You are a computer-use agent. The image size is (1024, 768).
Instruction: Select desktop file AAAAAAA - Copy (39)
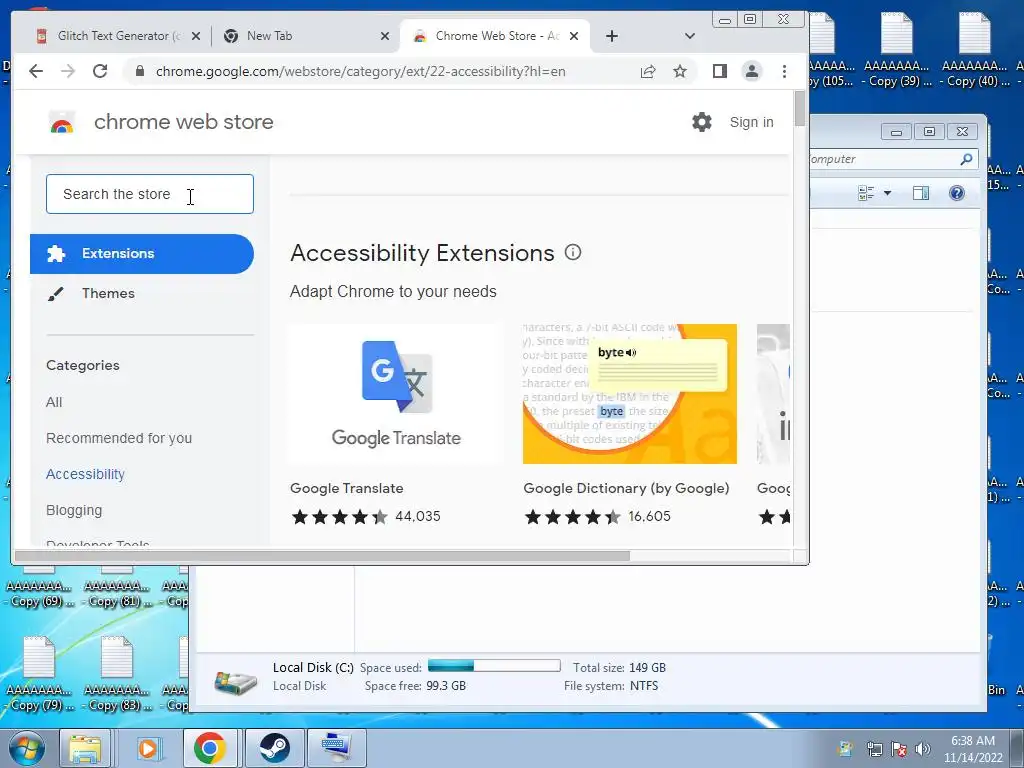click(x=897, y=51)
